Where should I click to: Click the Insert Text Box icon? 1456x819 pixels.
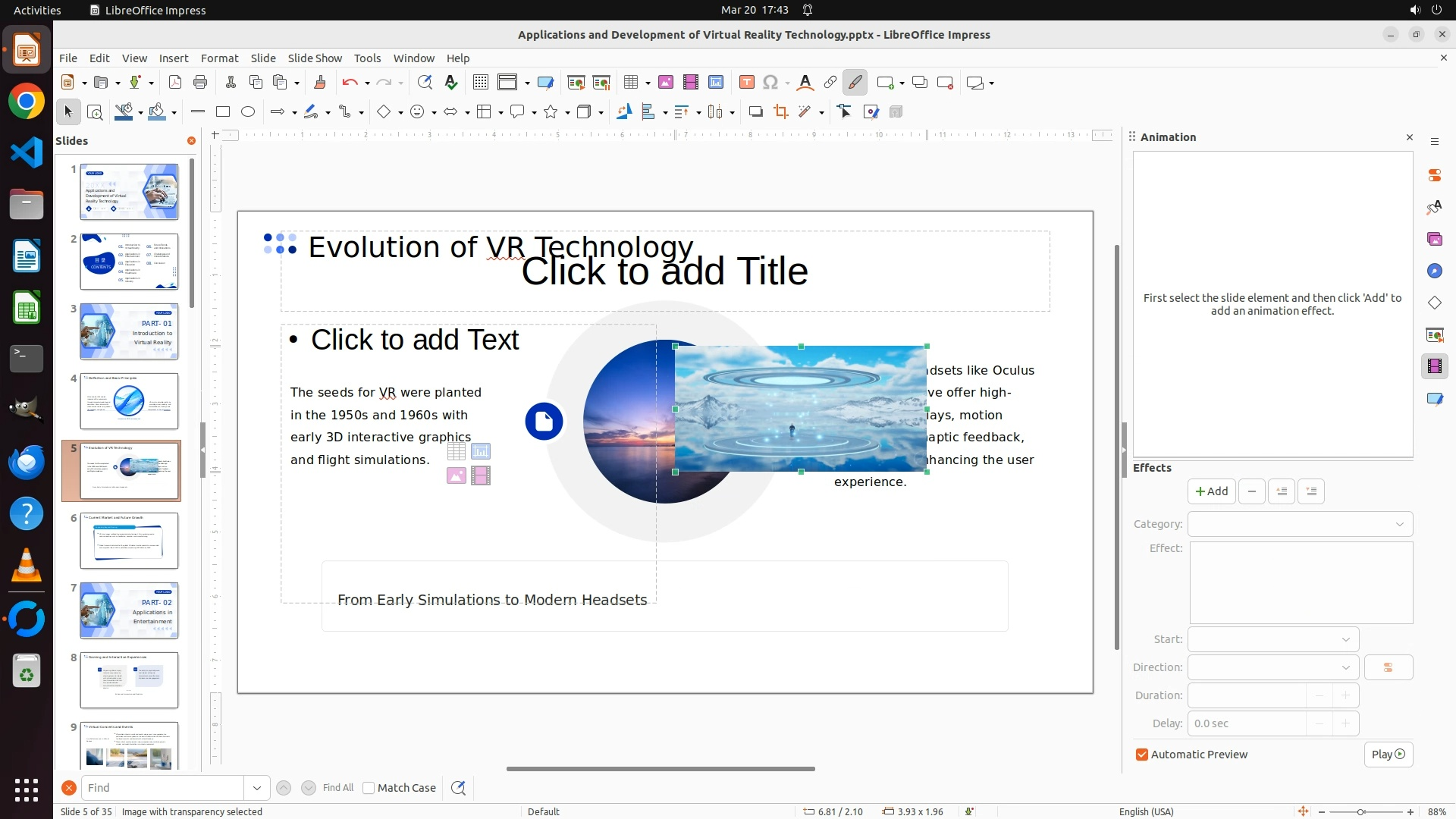click(746, 83)
